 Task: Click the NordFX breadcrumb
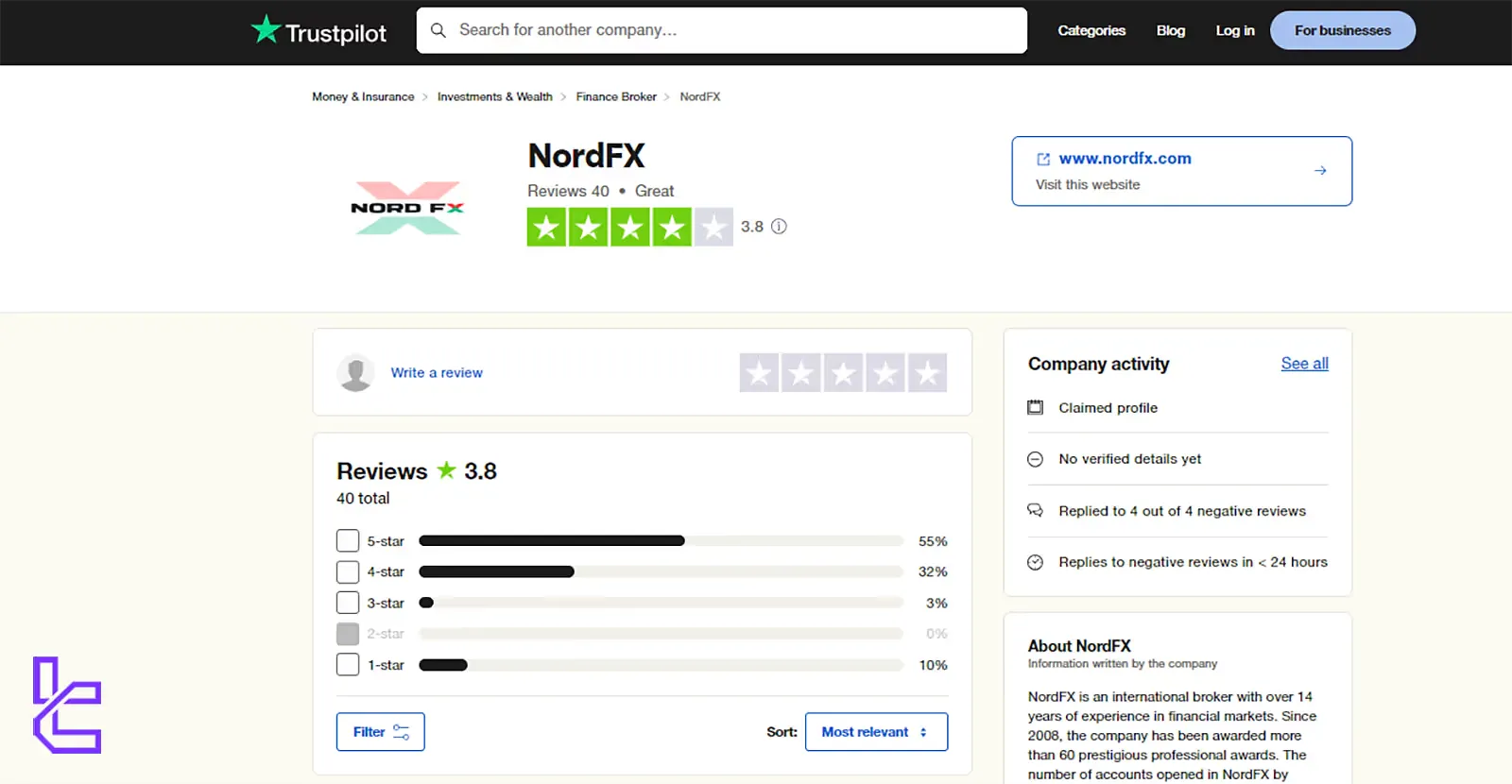click(x=700, y=96)
